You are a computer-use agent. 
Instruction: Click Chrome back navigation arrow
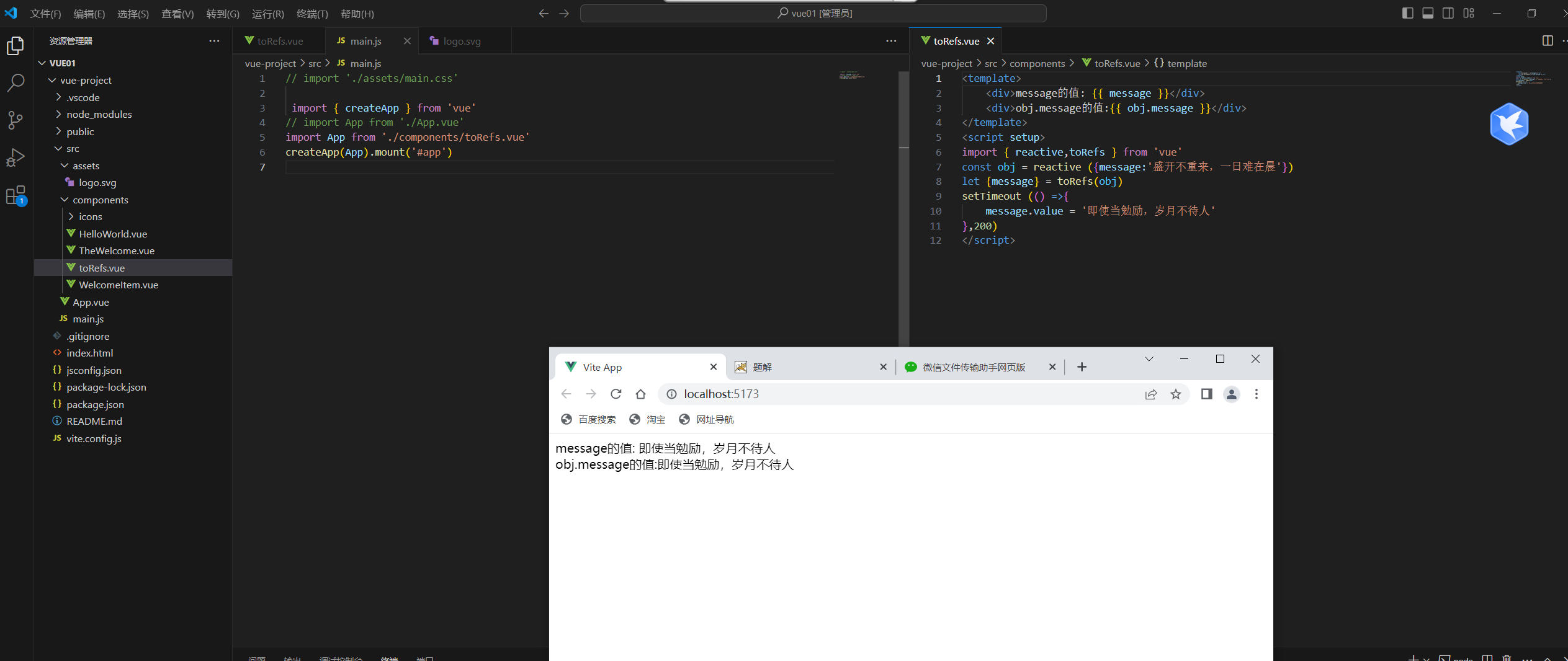click(566, 394)
